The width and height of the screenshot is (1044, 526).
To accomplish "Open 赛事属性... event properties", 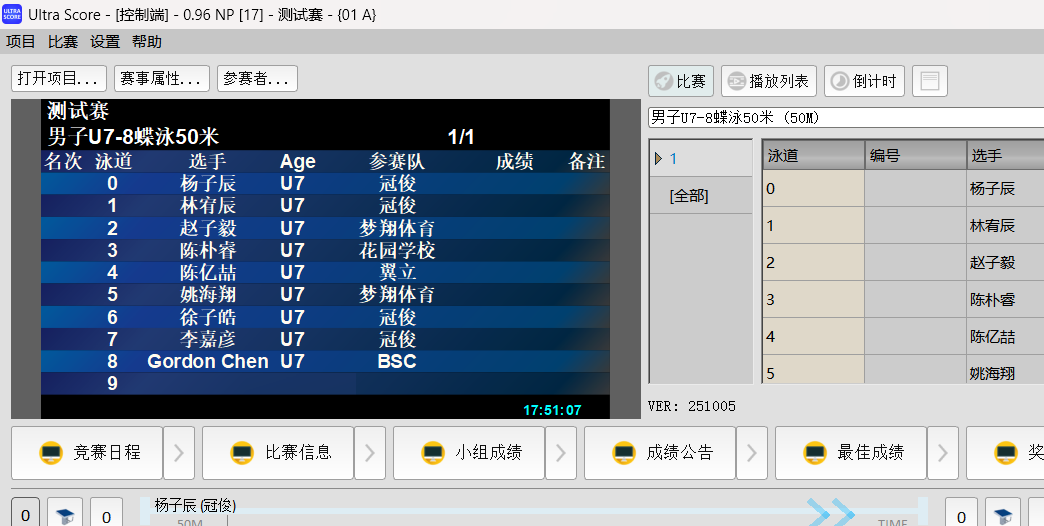I will (x=162, y=78).
